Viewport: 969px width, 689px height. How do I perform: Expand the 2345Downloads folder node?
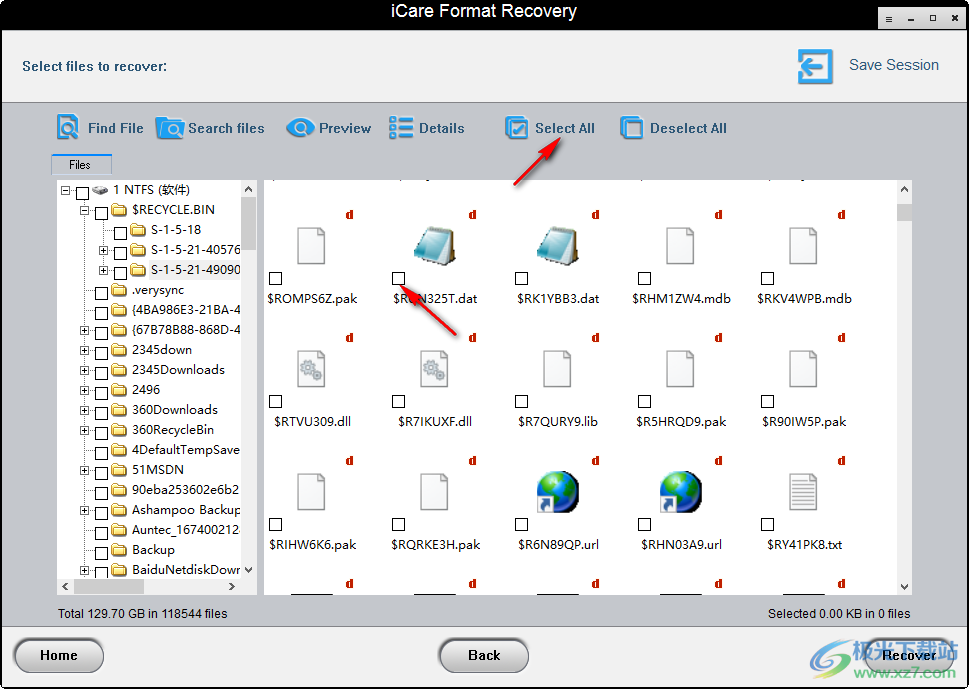pos(85,370)
